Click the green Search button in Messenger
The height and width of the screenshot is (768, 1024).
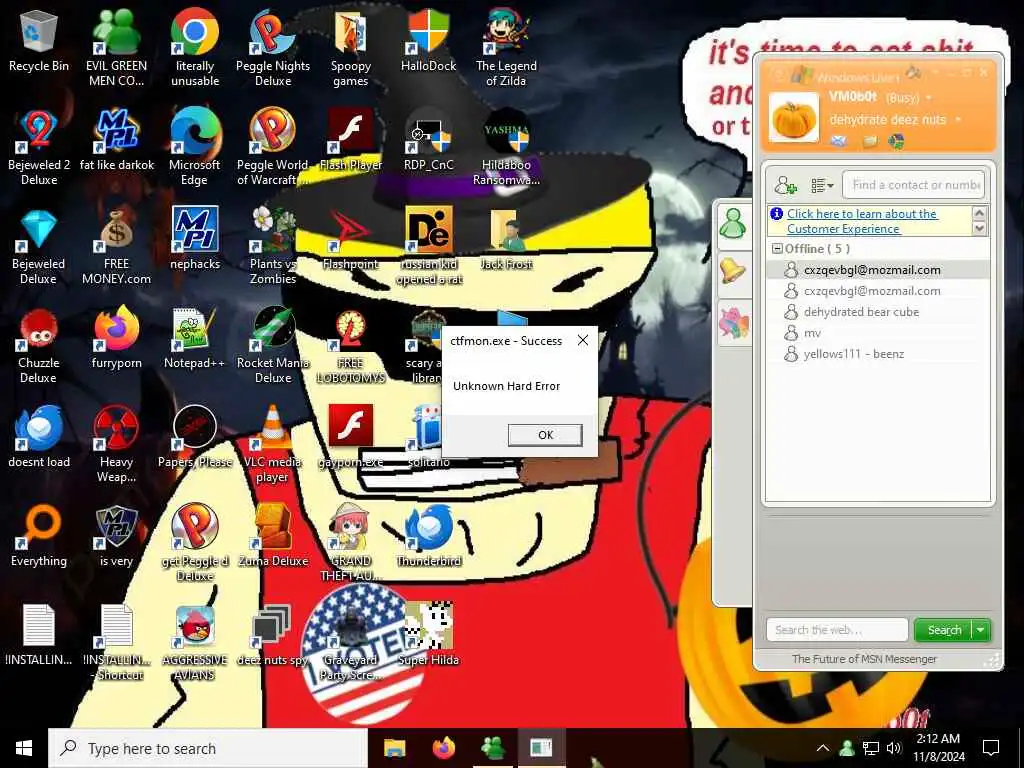[944, 630]
